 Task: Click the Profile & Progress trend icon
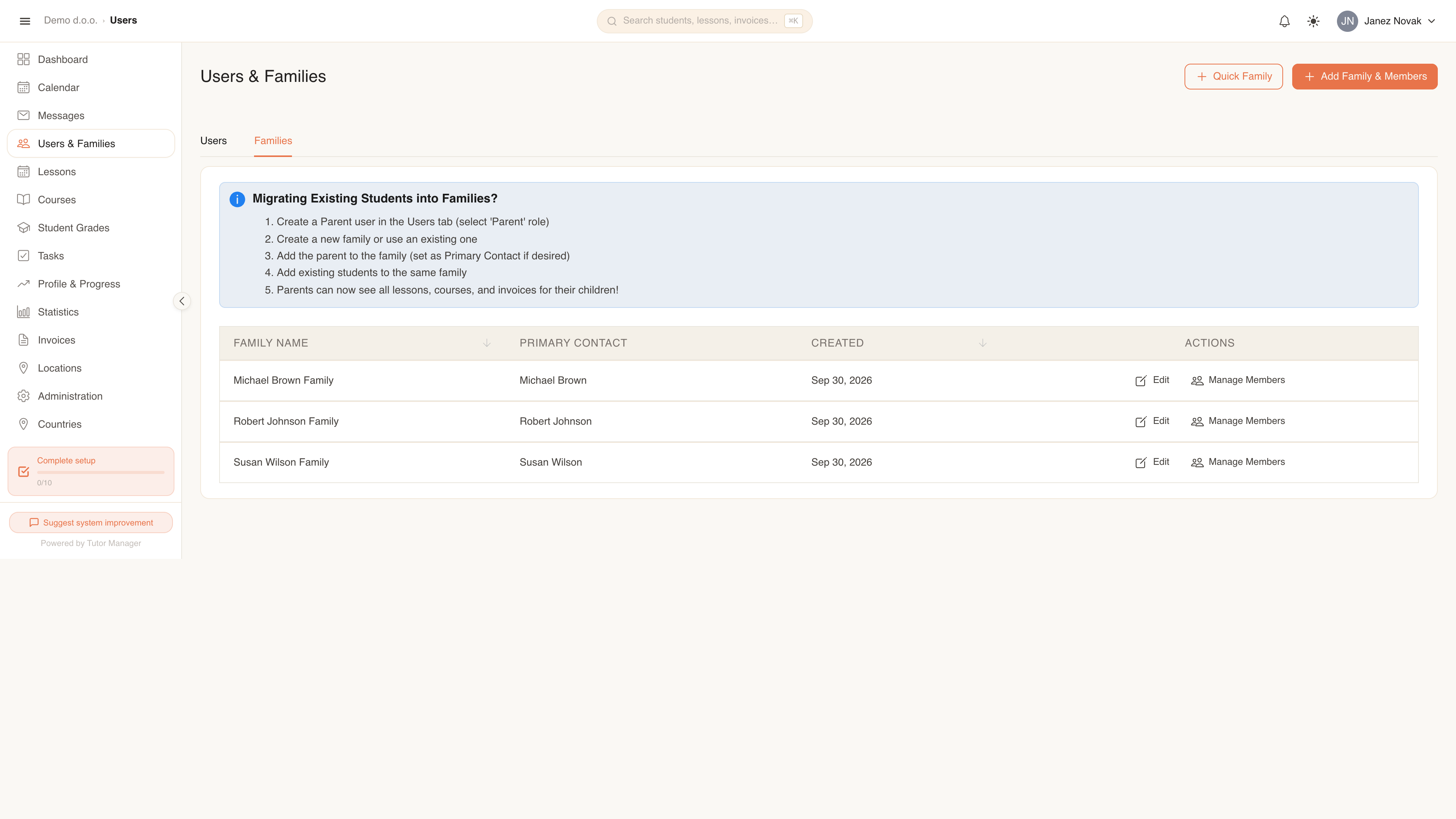[x=23, y=284]
